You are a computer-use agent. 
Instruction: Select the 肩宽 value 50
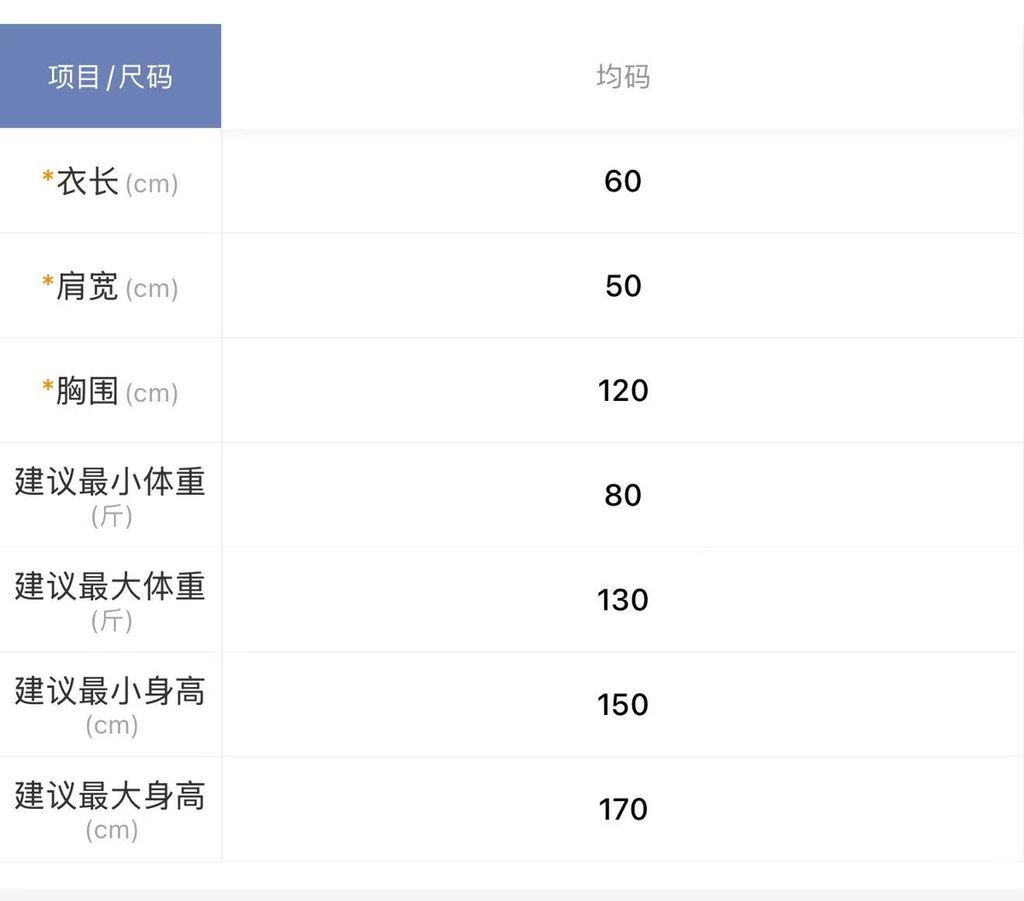tap(623, 286)
